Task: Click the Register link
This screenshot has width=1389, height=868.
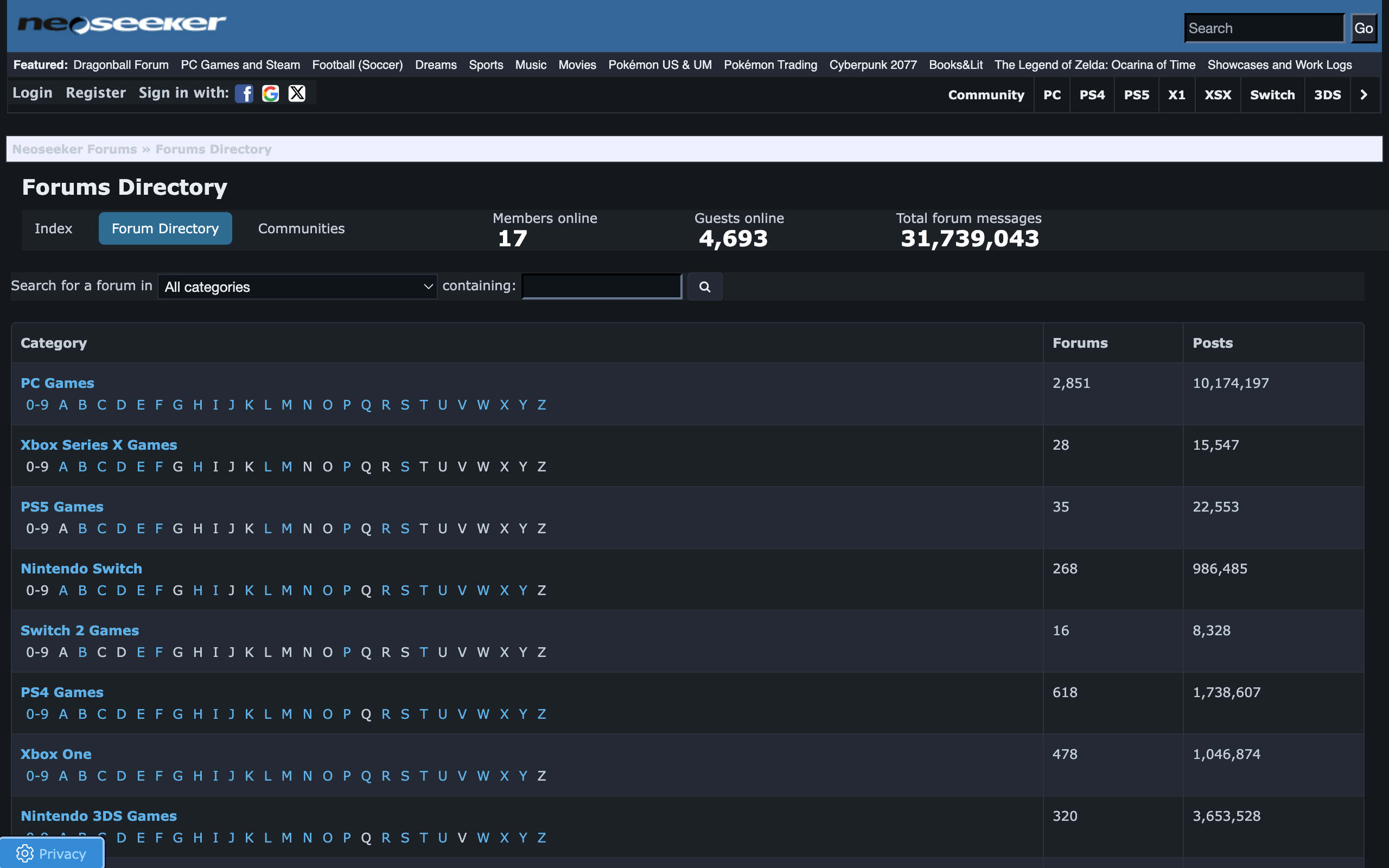Action: [96, 93]
